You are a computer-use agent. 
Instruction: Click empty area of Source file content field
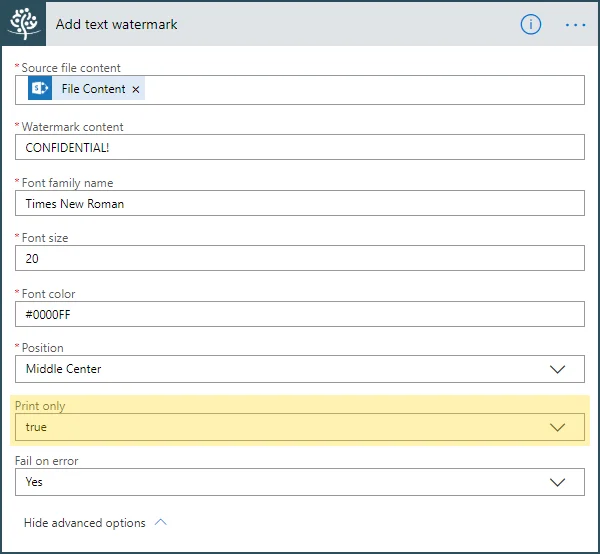pyautogui.click(x=360, y=90)
